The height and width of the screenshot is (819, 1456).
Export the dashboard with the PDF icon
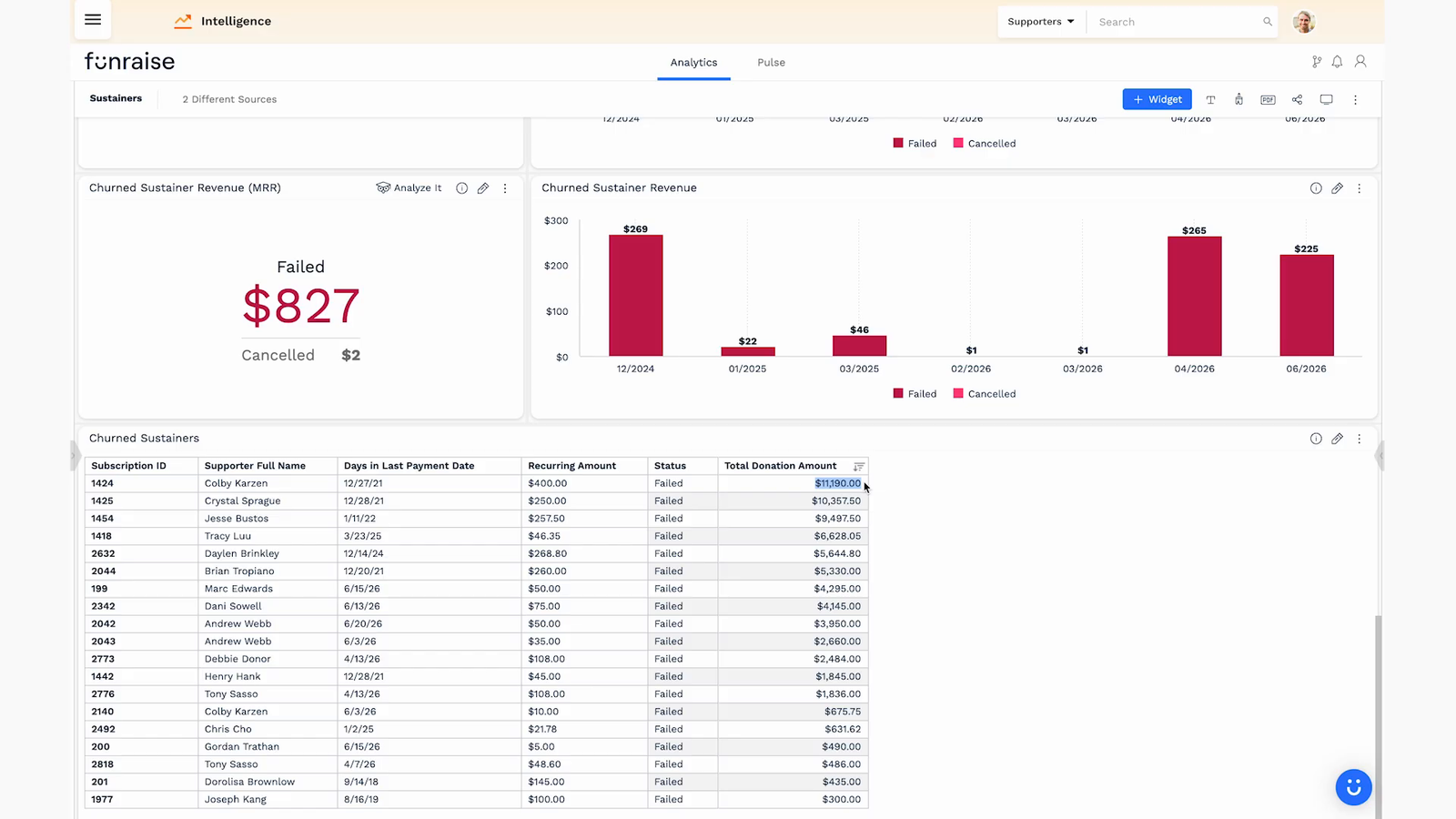click(1268, 99)
